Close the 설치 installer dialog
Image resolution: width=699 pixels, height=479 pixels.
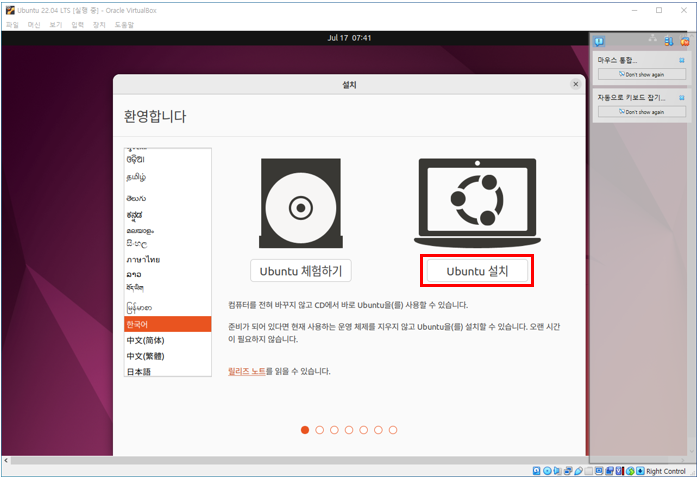[x=576, y=84]
